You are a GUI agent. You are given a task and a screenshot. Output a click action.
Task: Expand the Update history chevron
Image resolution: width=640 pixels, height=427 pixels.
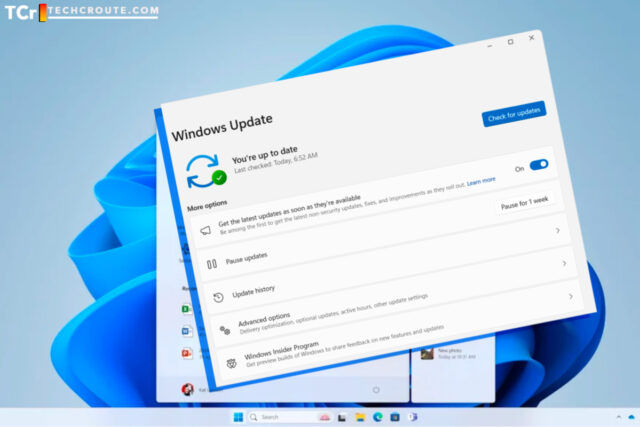558,231
